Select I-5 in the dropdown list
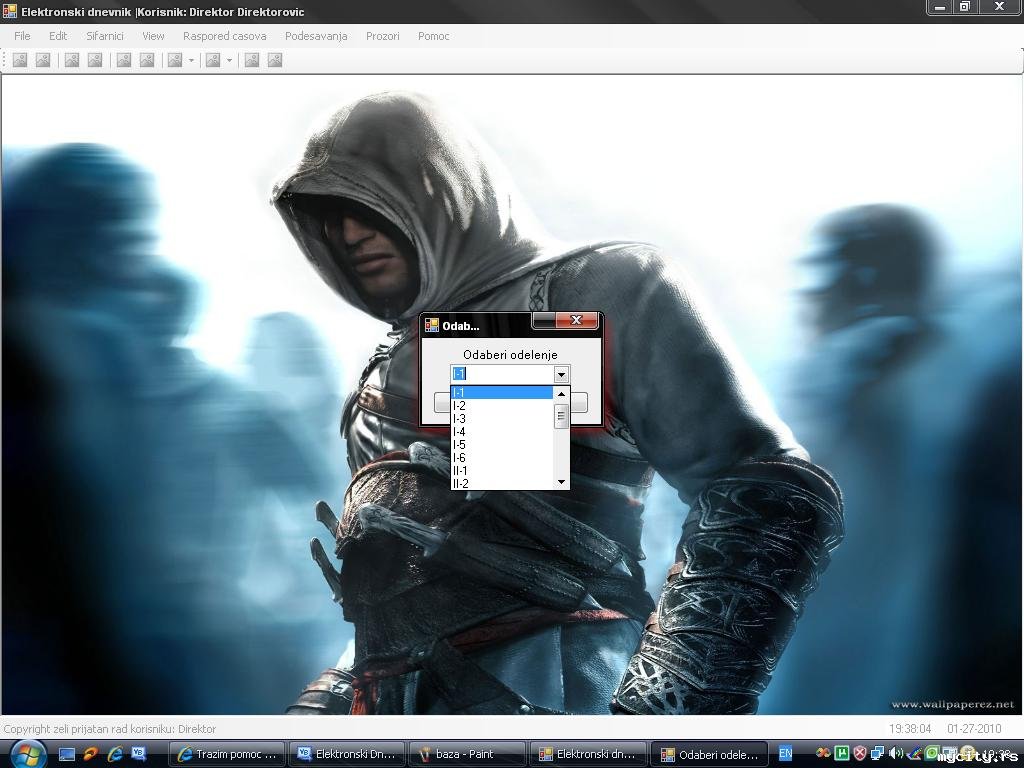Viewport: 1024px width, 768px height. [x=502, y=445]
